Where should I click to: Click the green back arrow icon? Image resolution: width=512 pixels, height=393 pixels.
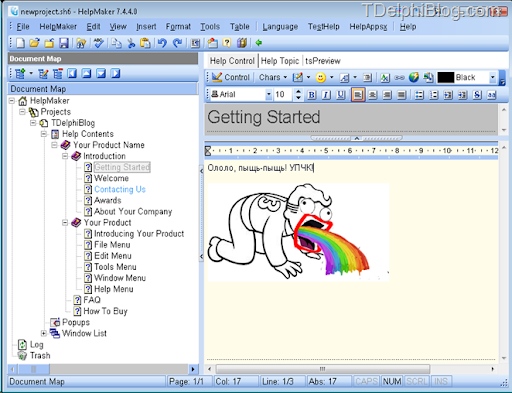pos(259,43)
